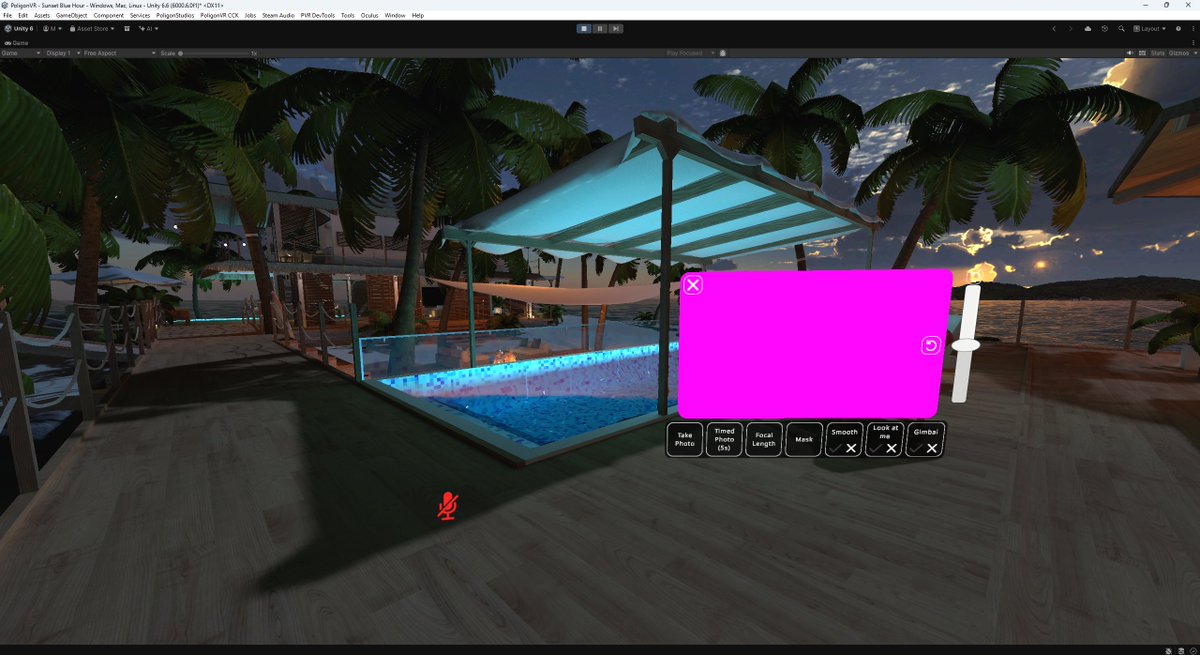Open the Display 1 dropdown
The height and width of the screenshot is (655, 1200).
pyautogui.click(x=63, y=53)
